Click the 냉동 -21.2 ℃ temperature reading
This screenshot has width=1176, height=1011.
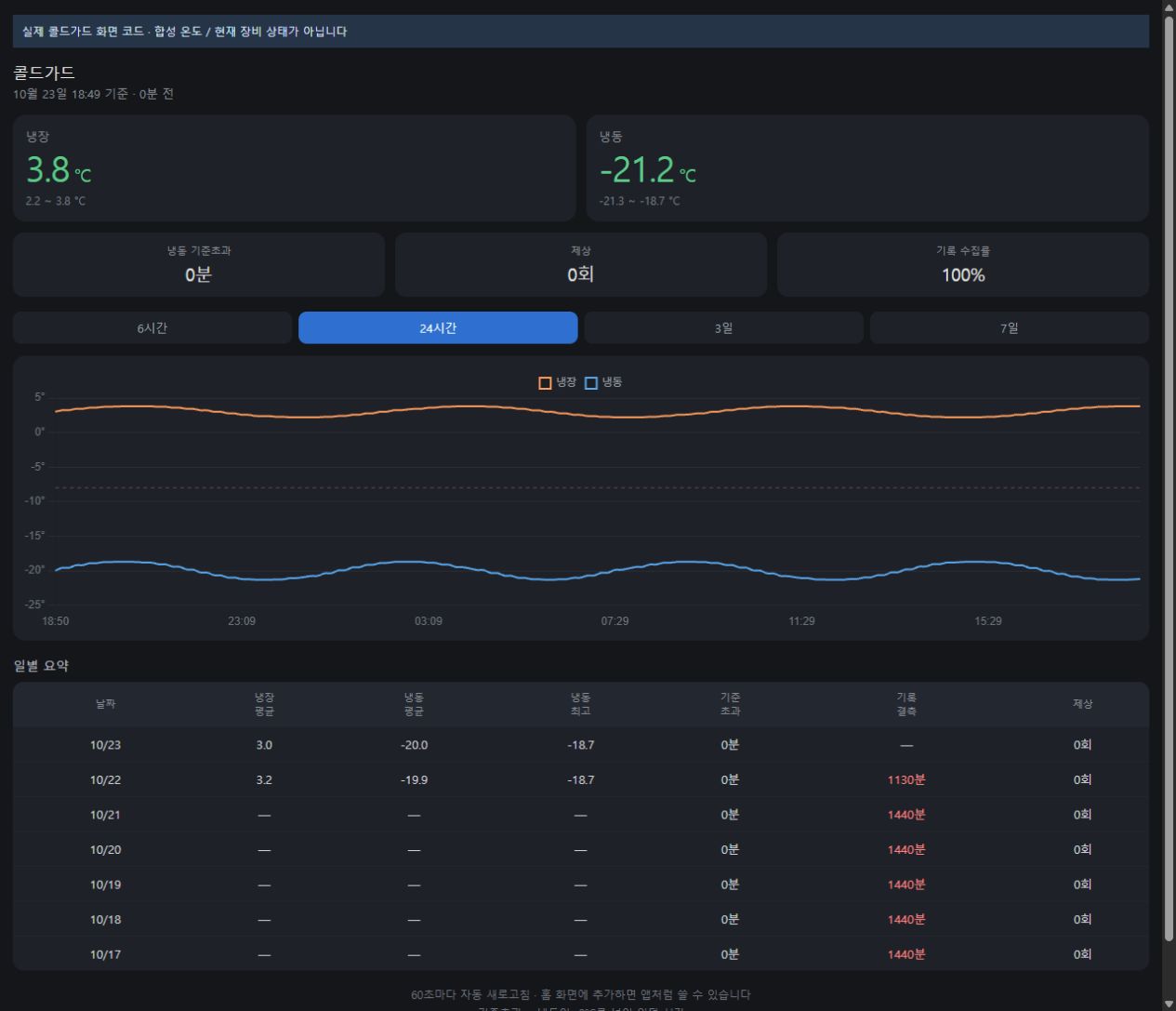coord(648,170)
